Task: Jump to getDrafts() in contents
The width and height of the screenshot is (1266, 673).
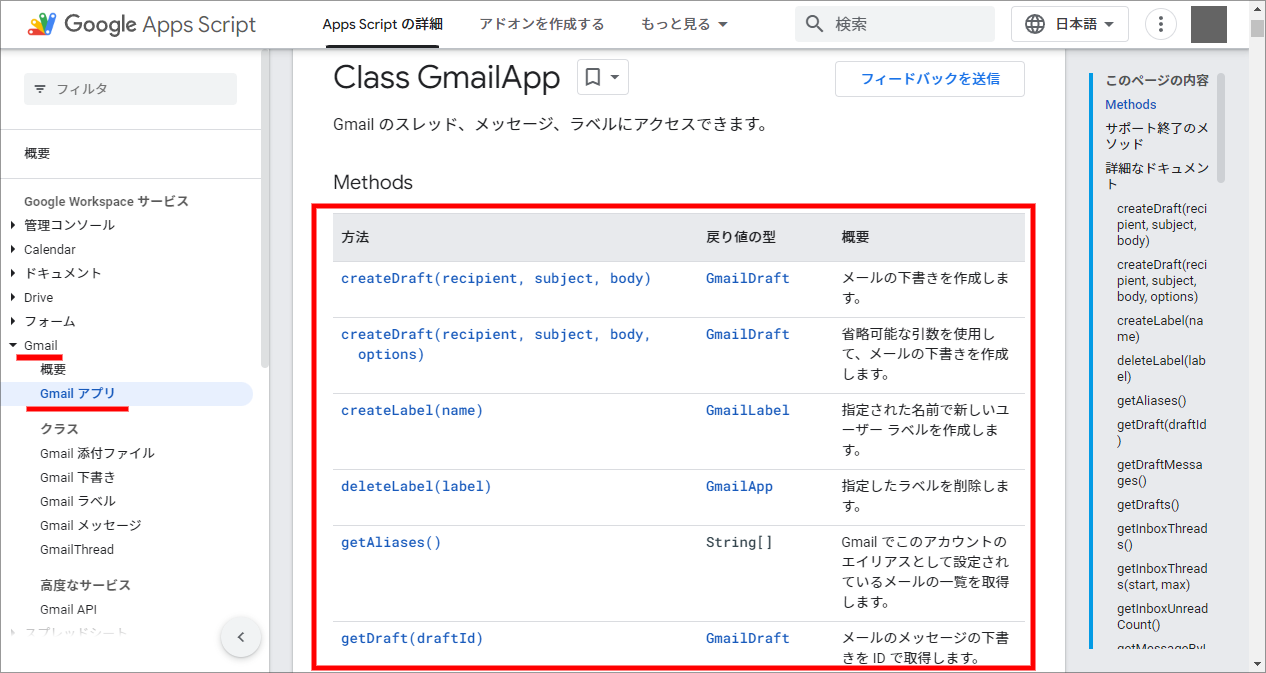Action: [1148, 505]
